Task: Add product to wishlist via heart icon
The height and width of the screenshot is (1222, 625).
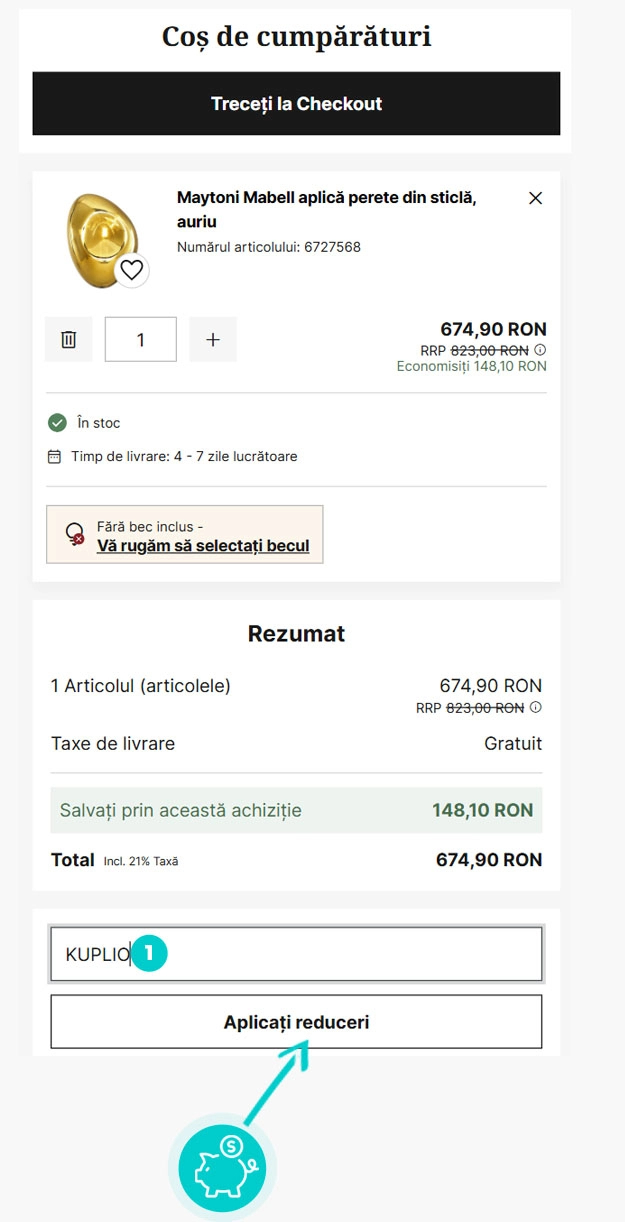Action: [133, 270]
